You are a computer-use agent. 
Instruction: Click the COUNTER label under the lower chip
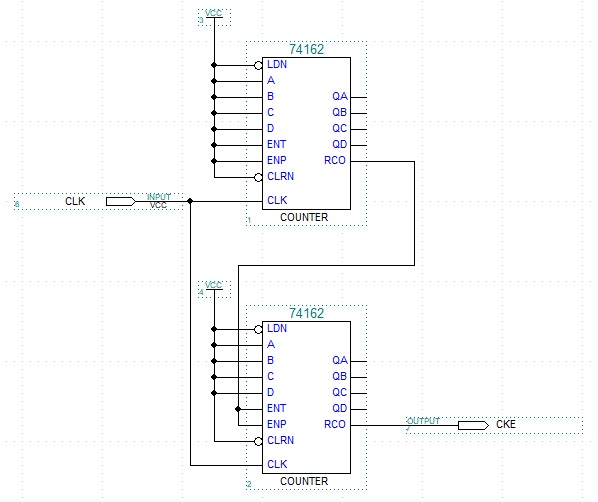(304, 481)
